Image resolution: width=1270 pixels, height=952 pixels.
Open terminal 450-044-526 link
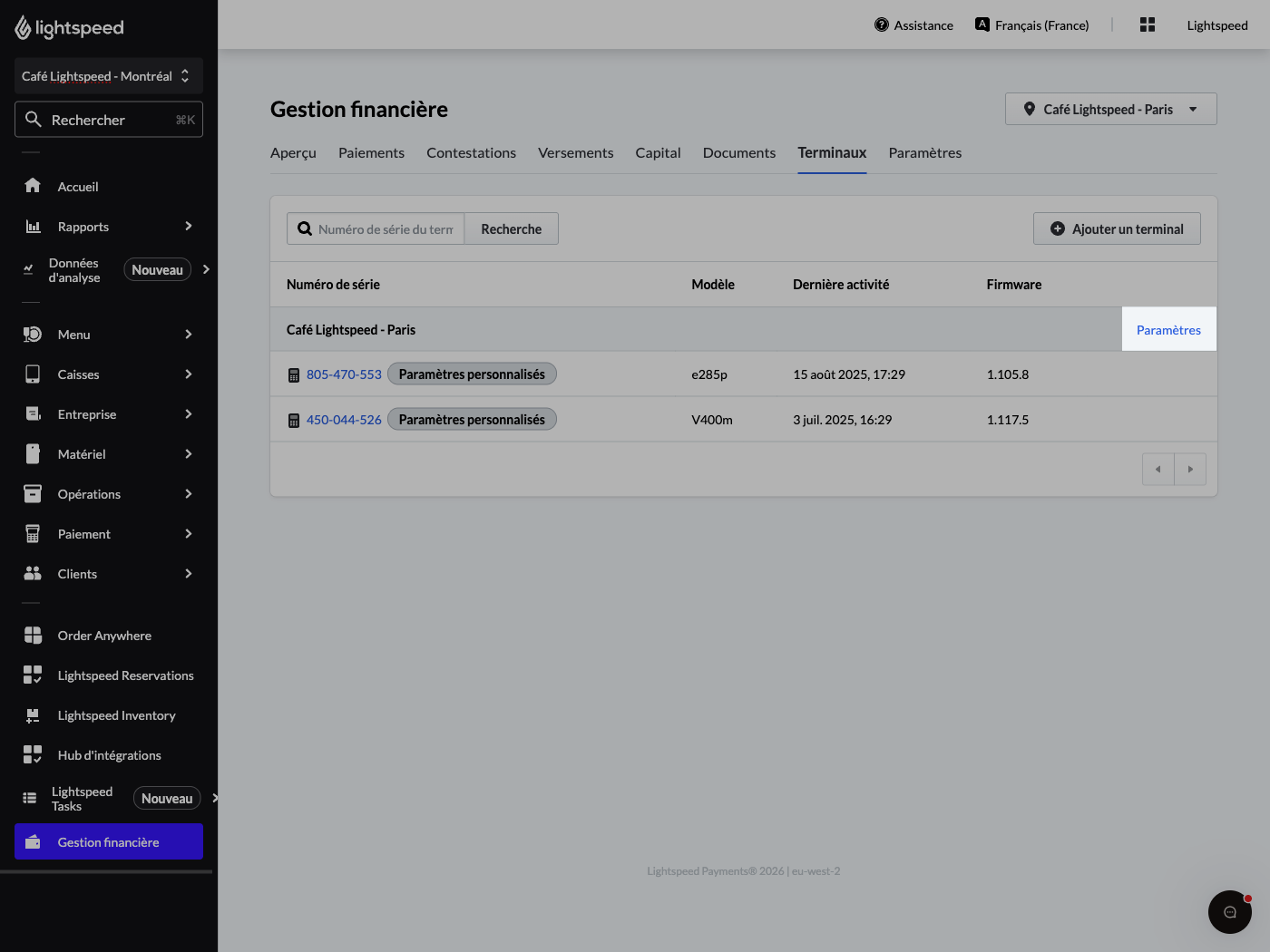coord(344,420)
